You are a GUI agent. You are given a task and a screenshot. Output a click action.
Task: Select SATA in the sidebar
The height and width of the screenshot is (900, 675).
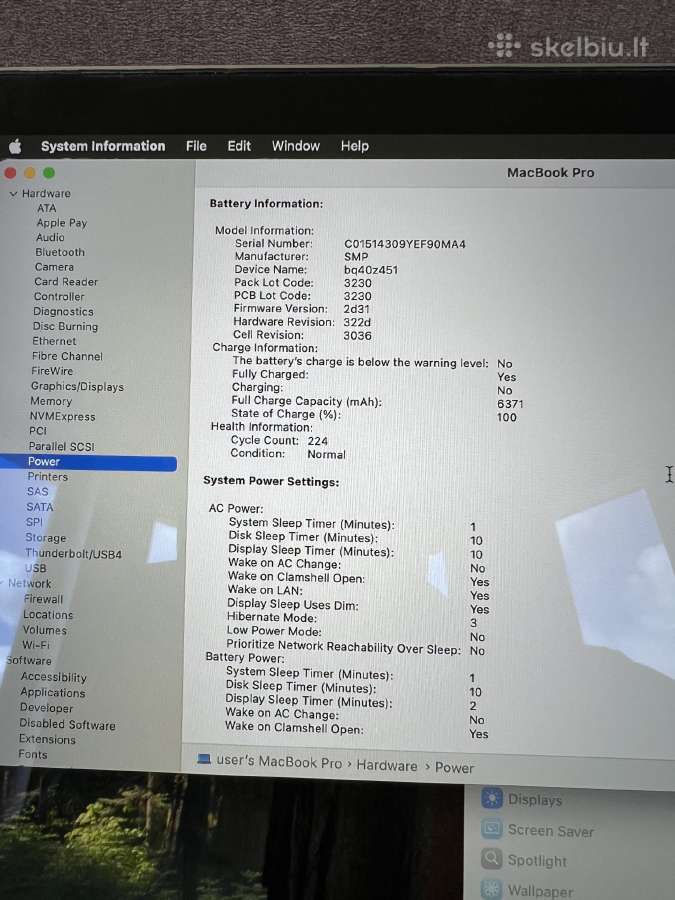pyautogui.click(x=40, y=507)
